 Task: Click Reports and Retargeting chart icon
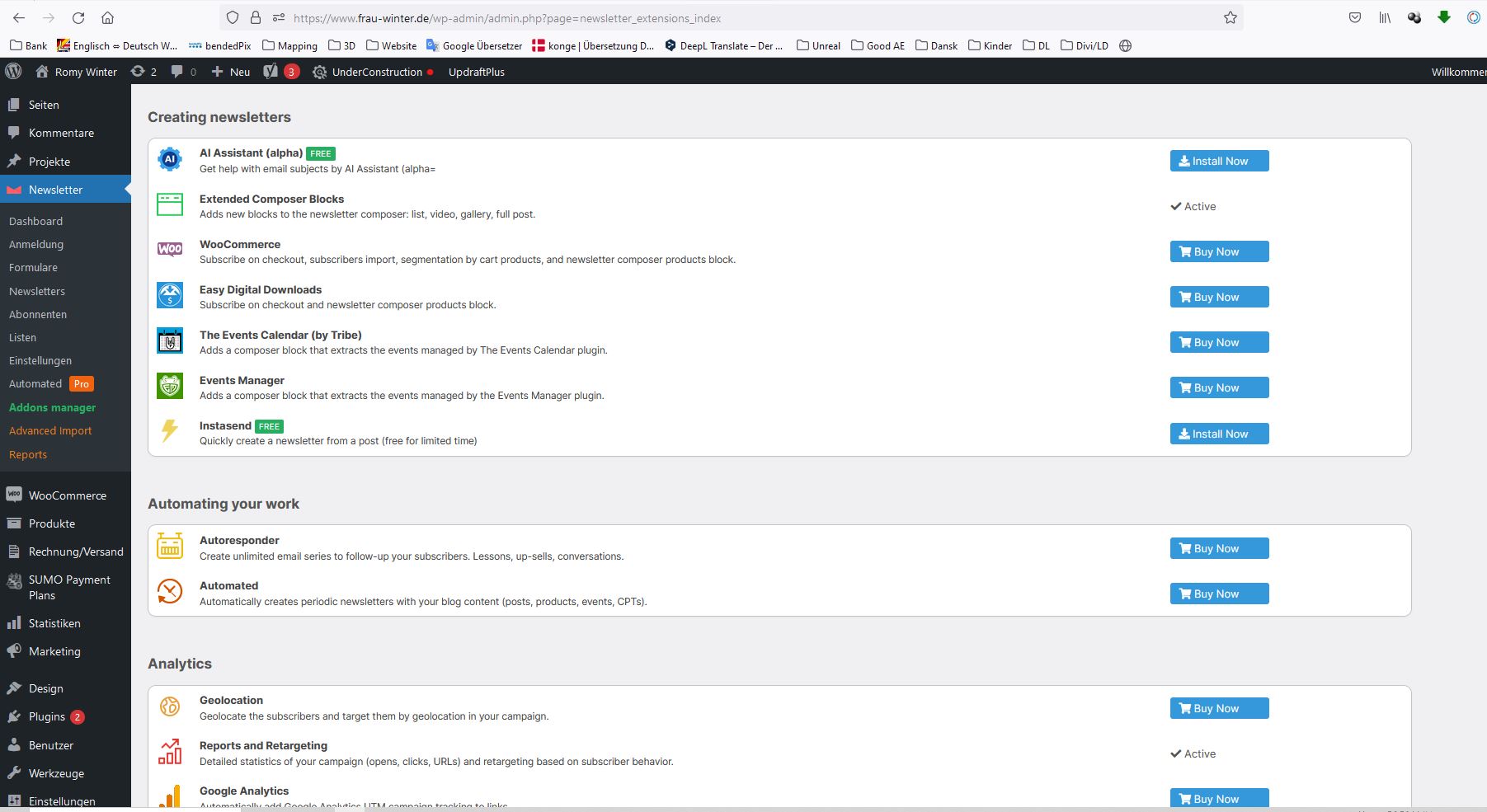170,751
